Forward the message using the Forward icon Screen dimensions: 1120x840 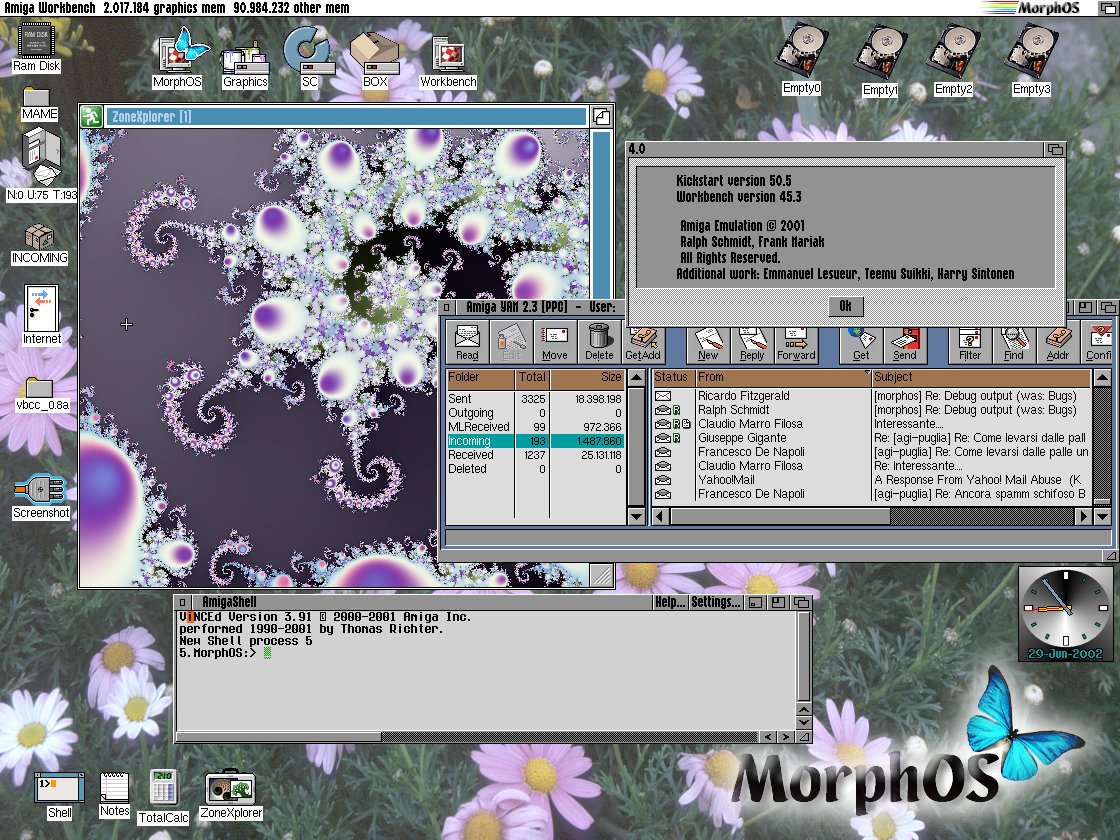coord(796,343)
